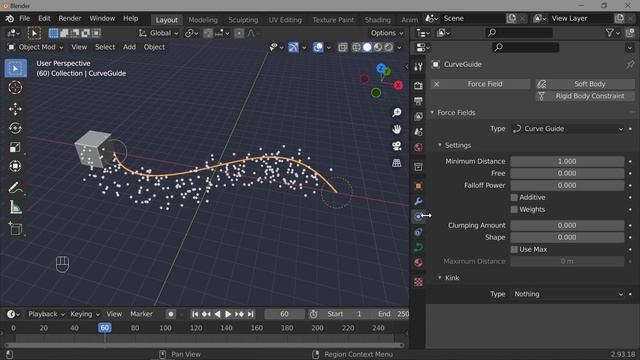Open the World properties tab
This screenshot has height=360, width=640.
point(418,147)
